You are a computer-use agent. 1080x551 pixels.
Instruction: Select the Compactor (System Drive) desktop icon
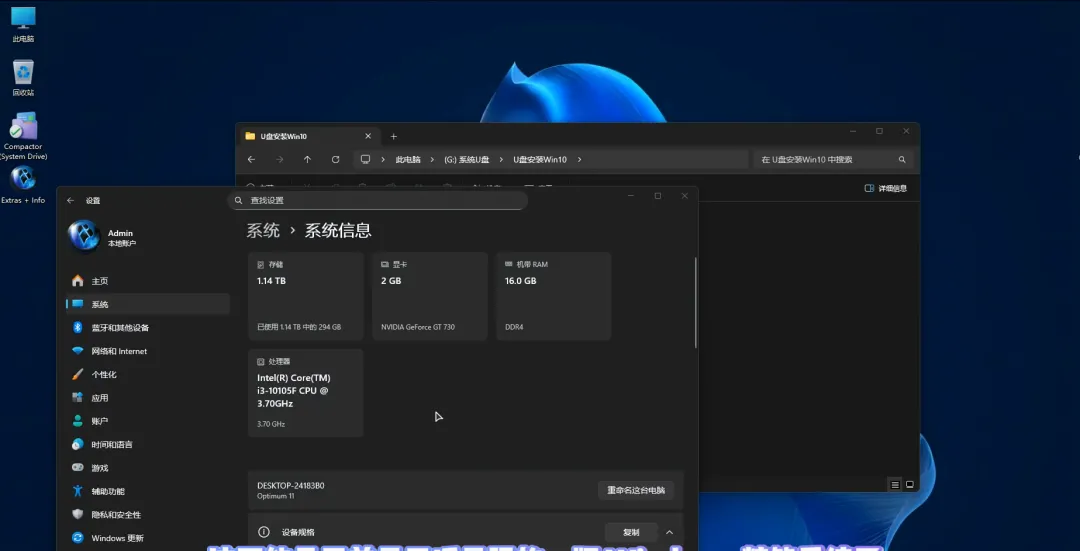23,136
